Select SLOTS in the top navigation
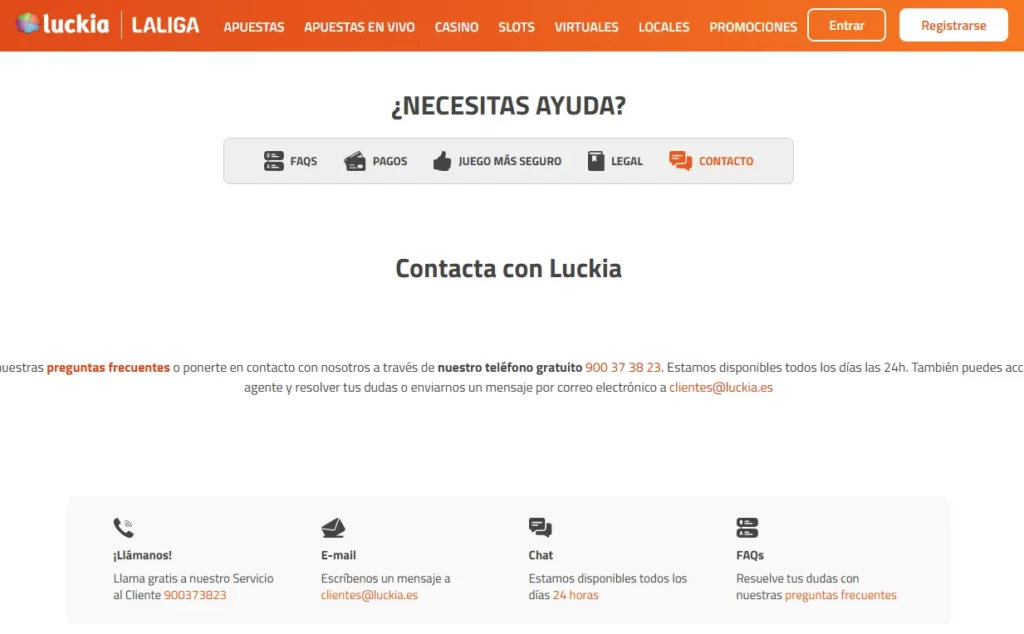The image size is (1024, 634). tap(516, 27)
